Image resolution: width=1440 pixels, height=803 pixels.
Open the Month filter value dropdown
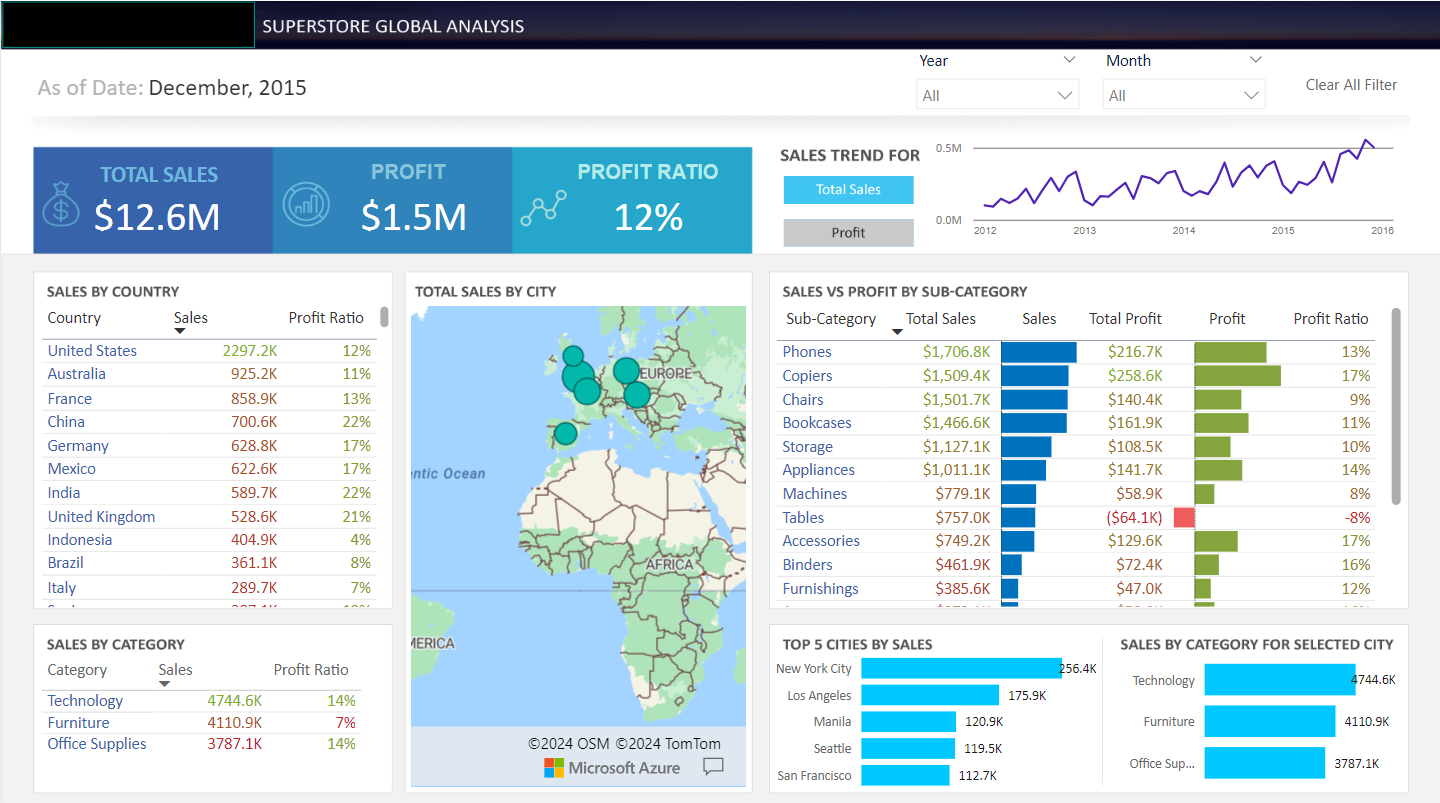(x=1183, y=96)
